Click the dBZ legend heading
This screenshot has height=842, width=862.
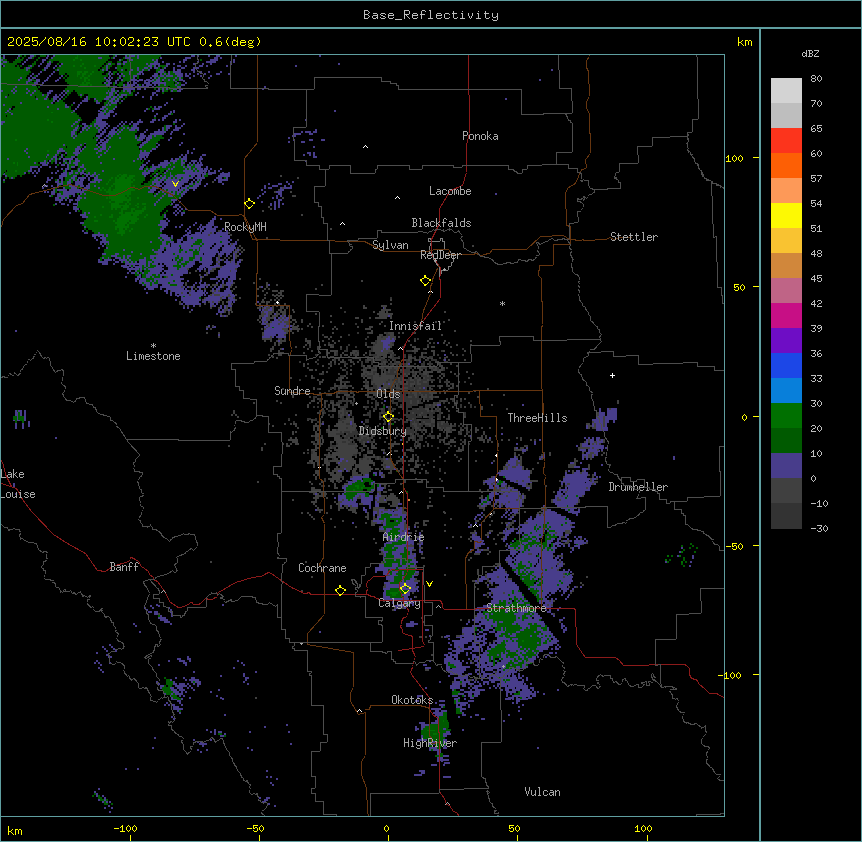[x=810, y=54]
